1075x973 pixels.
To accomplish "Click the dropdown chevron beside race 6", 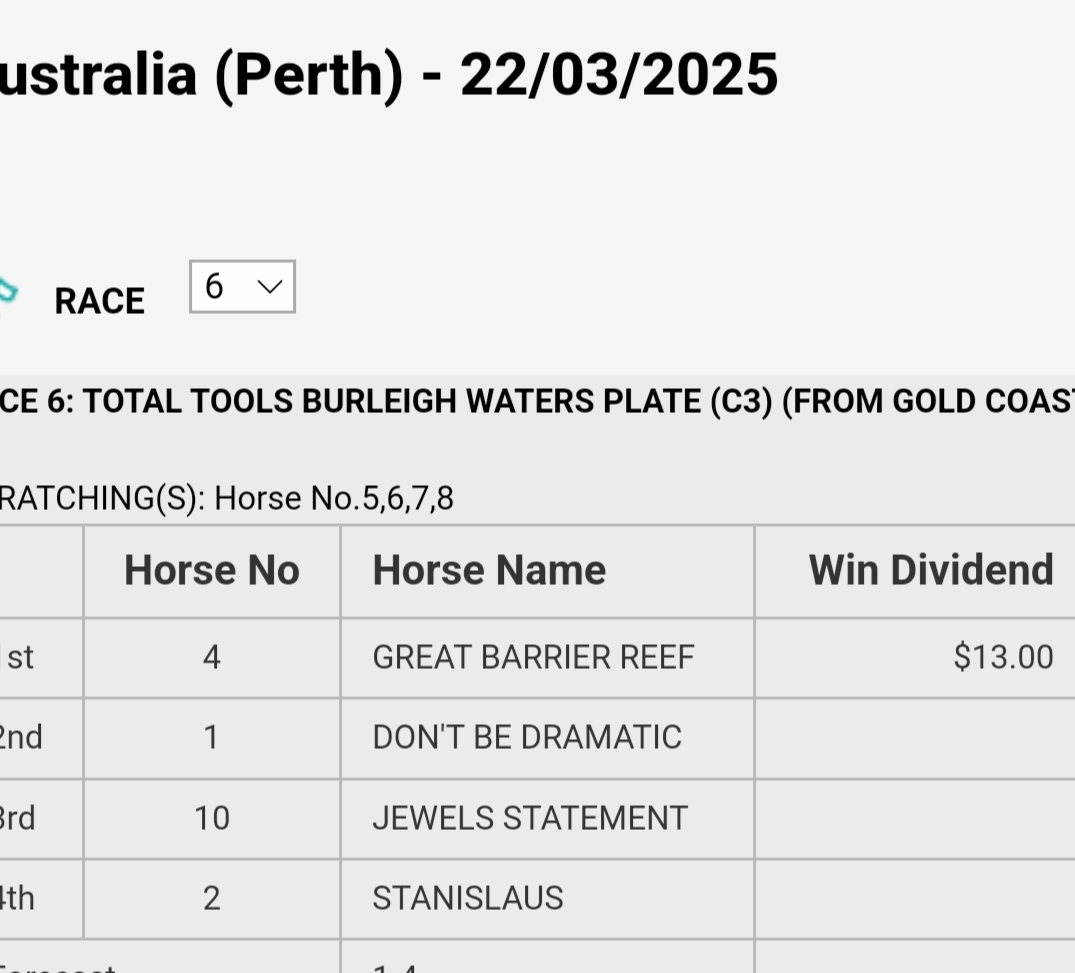I will (269, 287).
